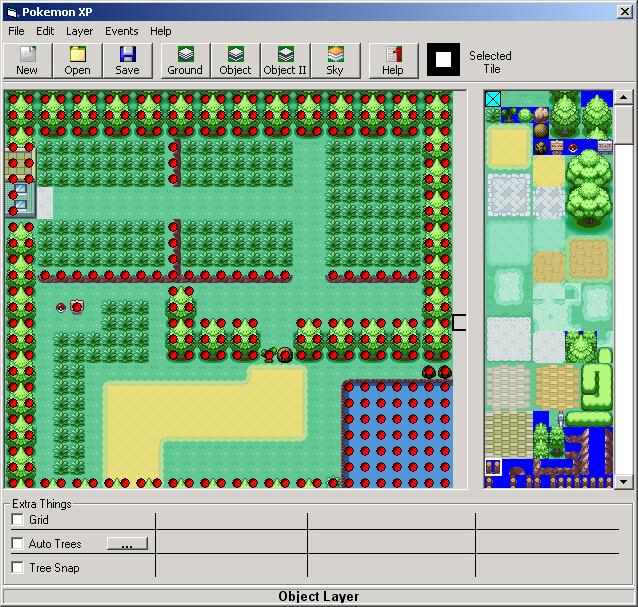Open Help from the toolbar
The height and width of the screenshot is (607, 638).
pyautogui.click(x=393, y=61)
